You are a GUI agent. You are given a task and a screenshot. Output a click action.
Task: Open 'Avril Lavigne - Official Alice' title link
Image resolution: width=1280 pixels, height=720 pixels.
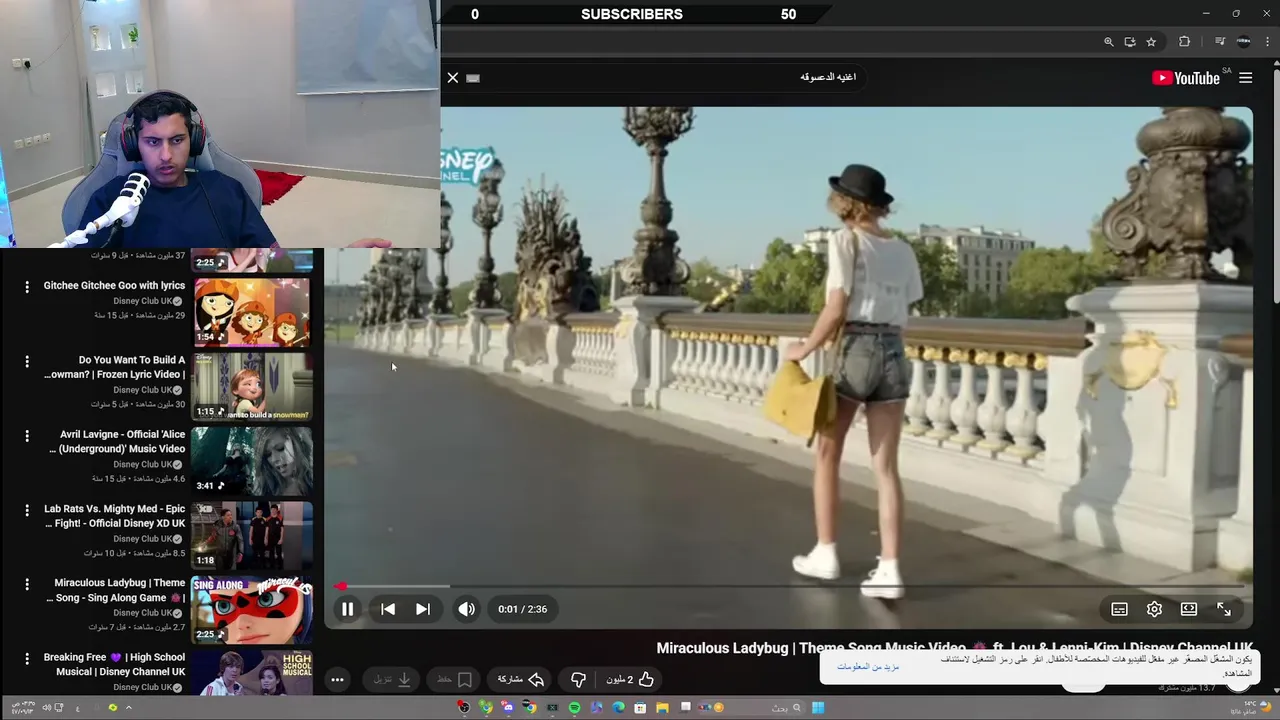pyautogui.click(x=117, y=442)
